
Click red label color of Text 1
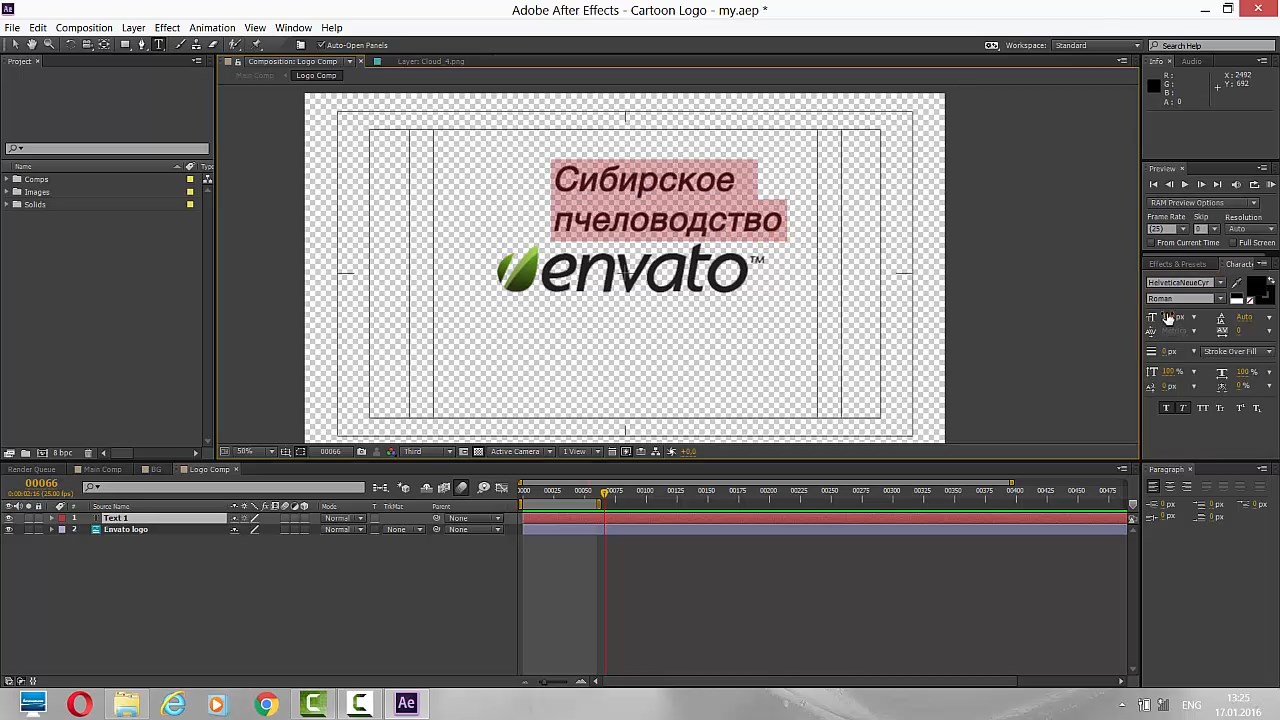coord(62,518)
